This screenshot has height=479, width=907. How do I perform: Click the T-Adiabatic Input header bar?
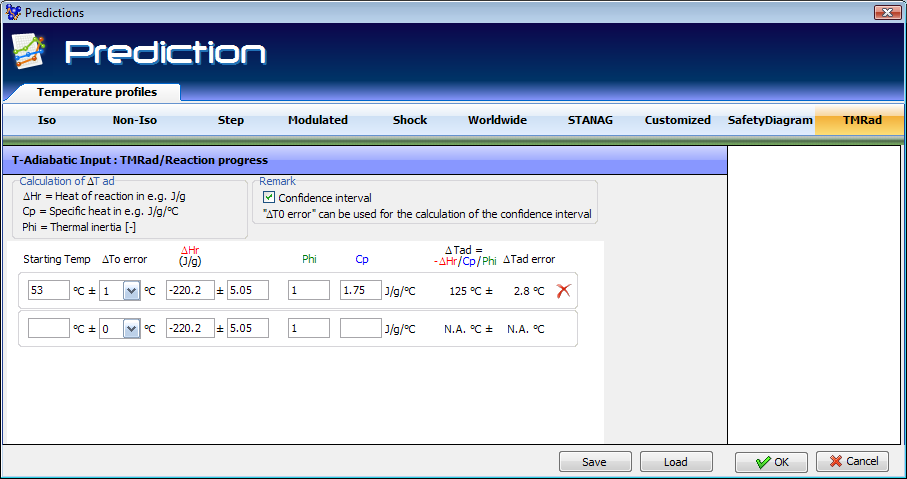pos(364,160)
